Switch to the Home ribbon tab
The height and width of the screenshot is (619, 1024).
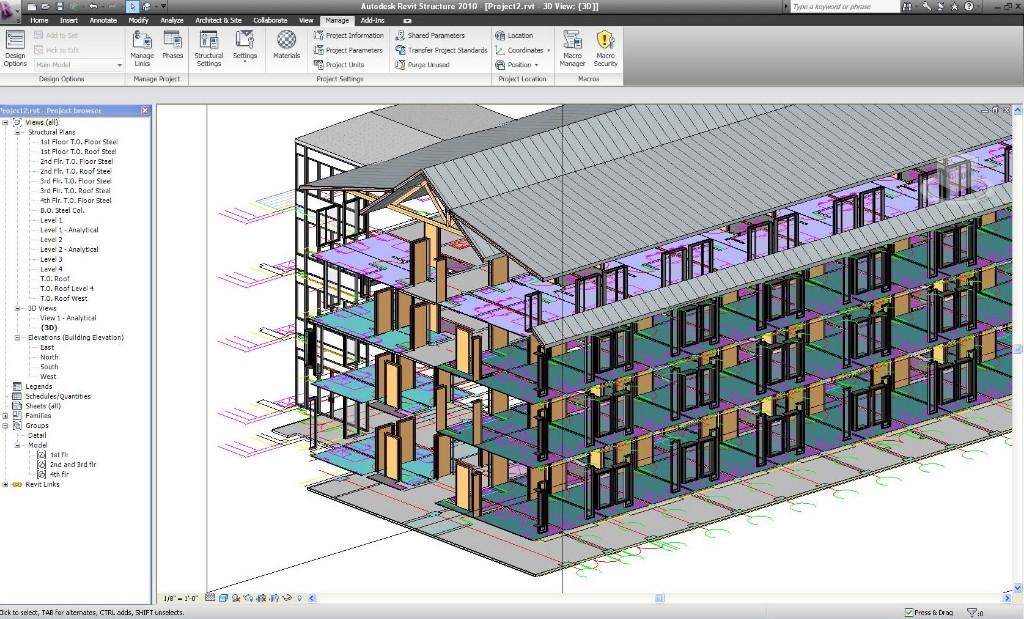click(39, 20)
